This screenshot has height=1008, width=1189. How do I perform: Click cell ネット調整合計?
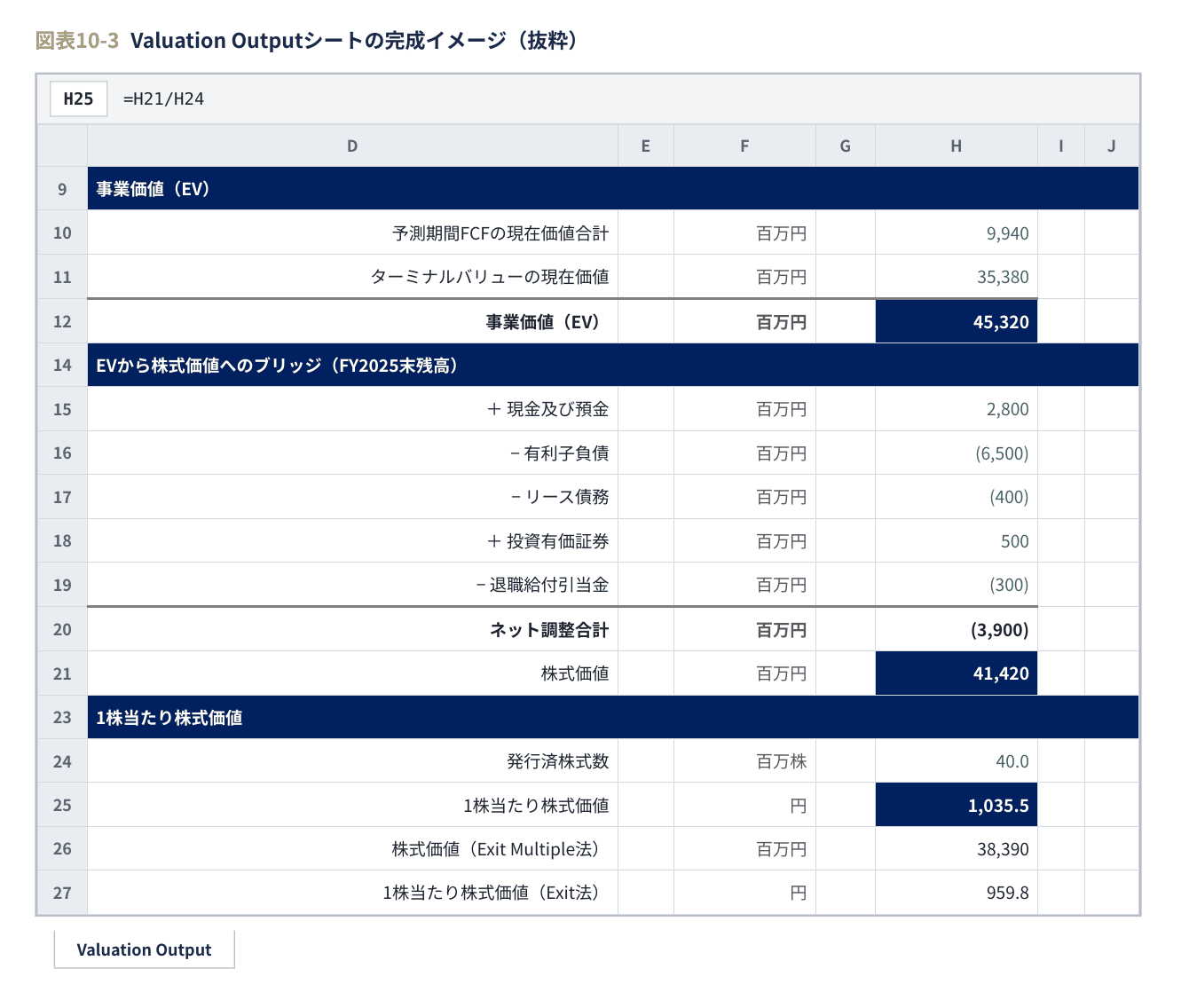(x=352, y=629)
